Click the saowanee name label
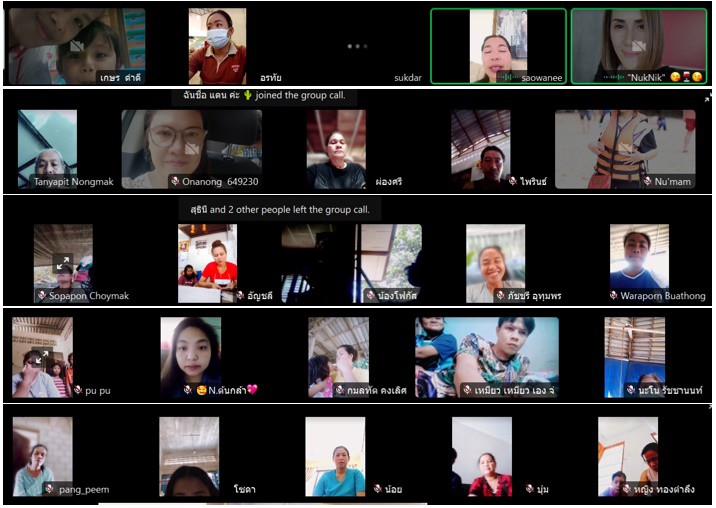 click(543, 76)
